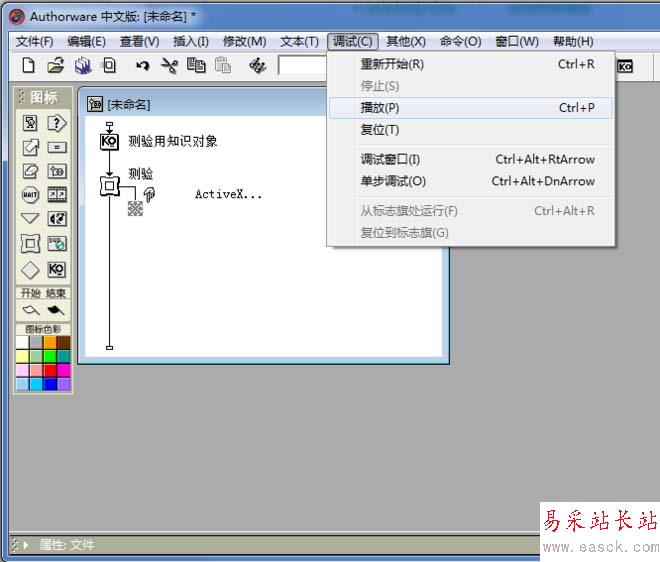This screenshot has height=562, width=660.
Task: Click the 测验 framework icon on flowline
Action: 109,186
